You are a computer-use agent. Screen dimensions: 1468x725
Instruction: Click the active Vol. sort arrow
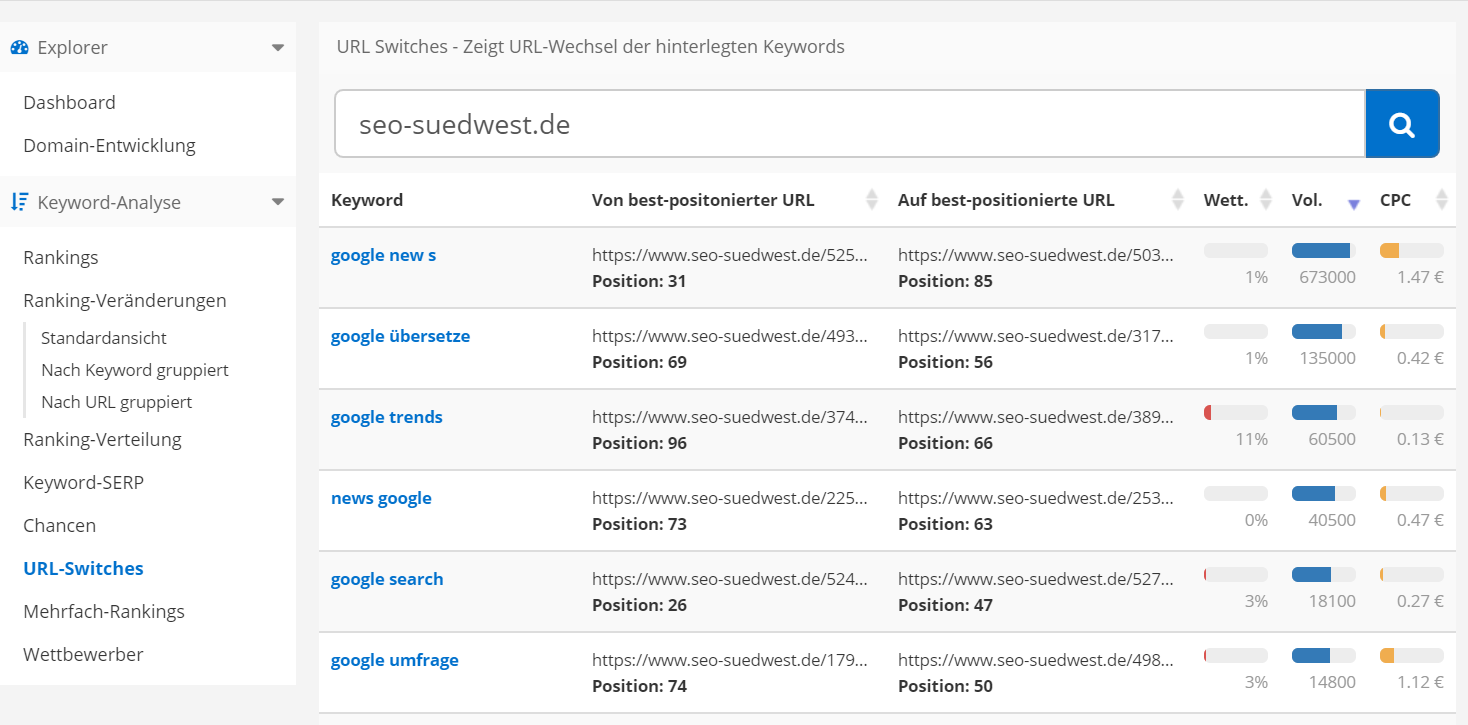(x=1354, y=203)
